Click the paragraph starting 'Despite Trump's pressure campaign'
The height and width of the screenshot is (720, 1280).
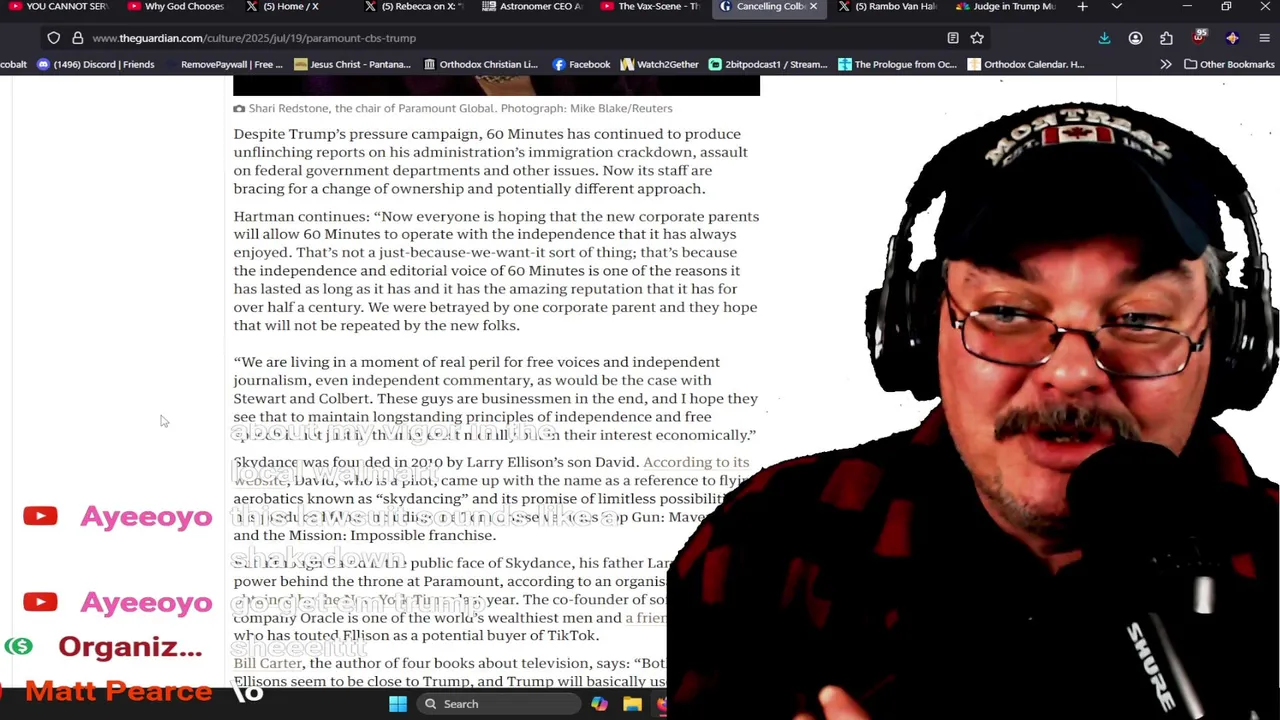tap(491, 161)
